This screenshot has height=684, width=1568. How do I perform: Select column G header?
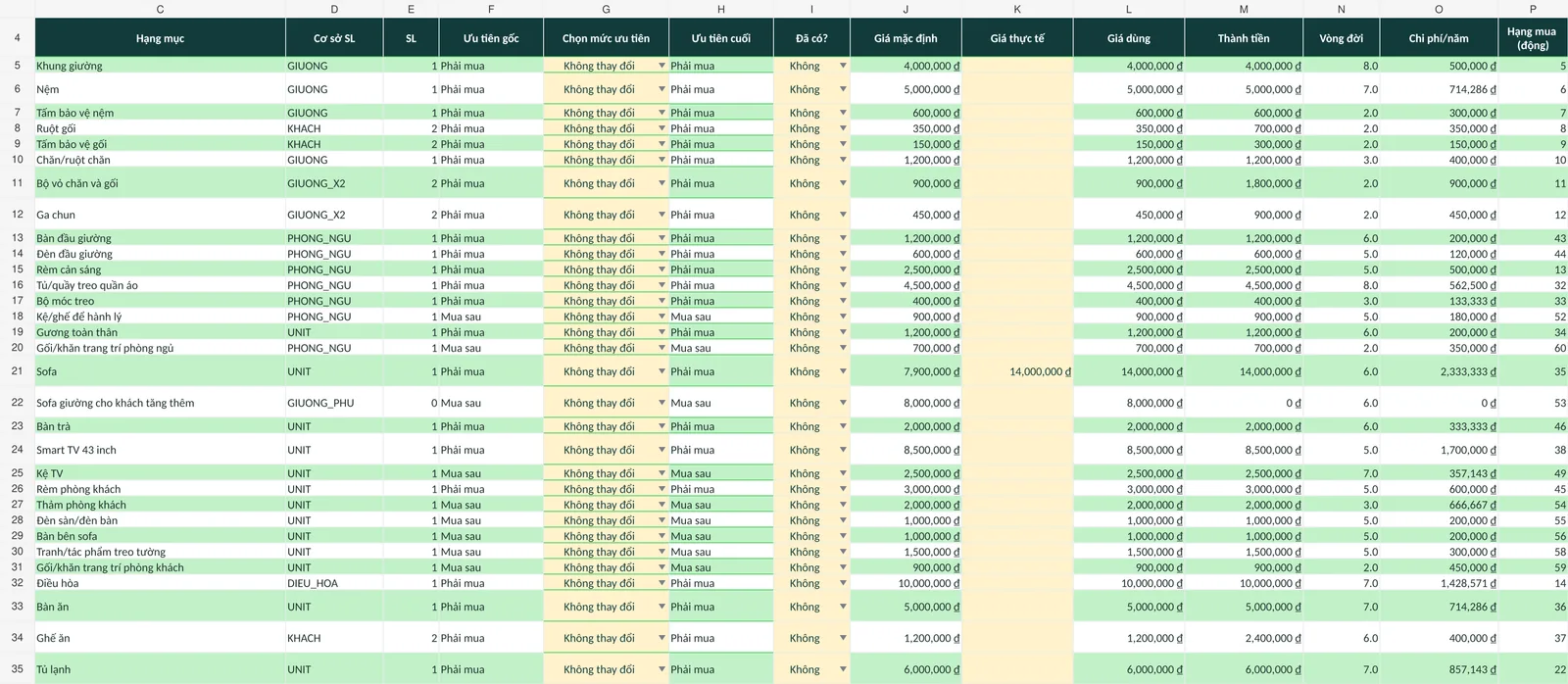(x=606, y=9)
